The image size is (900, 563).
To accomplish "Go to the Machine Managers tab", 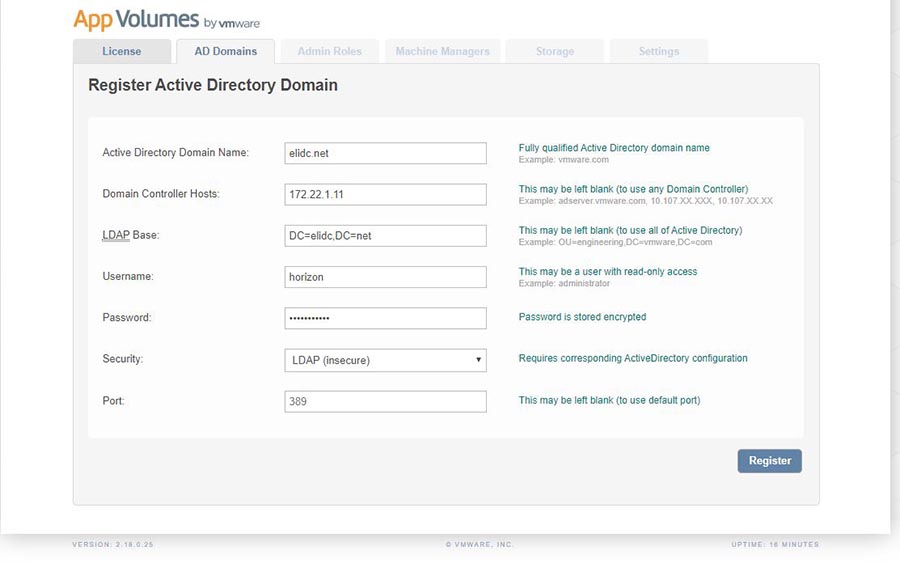I will [442, 51].
